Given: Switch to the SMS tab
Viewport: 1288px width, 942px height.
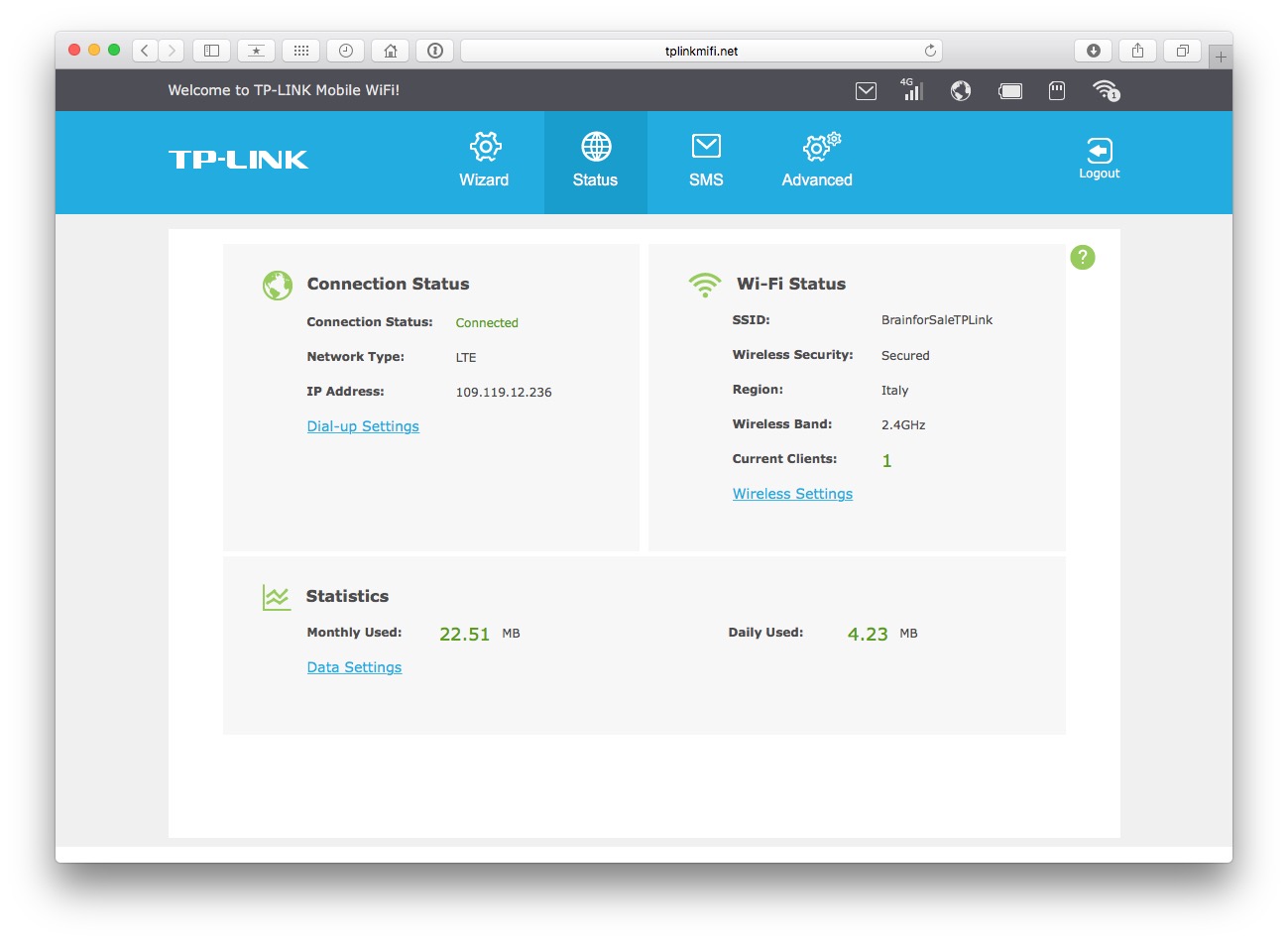Looking at the screenshot, I should [706, 163].
